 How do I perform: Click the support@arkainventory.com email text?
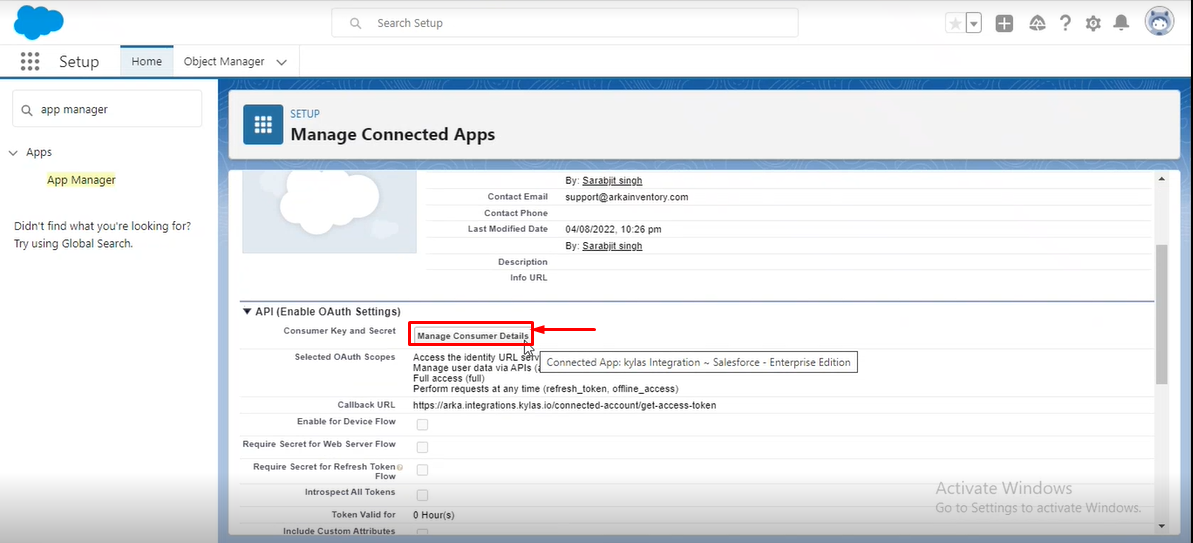click(626, 197)
